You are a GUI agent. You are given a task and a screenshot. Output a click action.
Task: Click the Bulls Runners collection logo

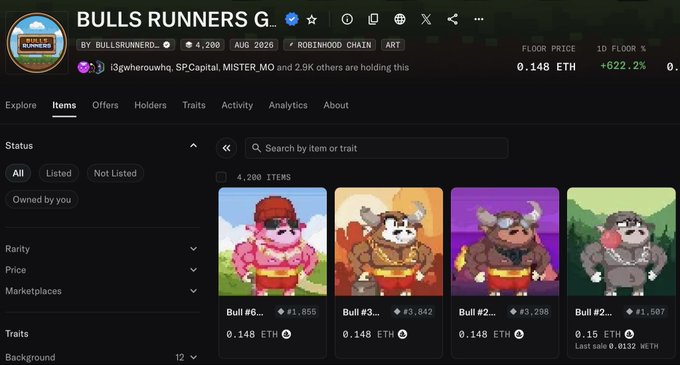(x=37, y=42)
